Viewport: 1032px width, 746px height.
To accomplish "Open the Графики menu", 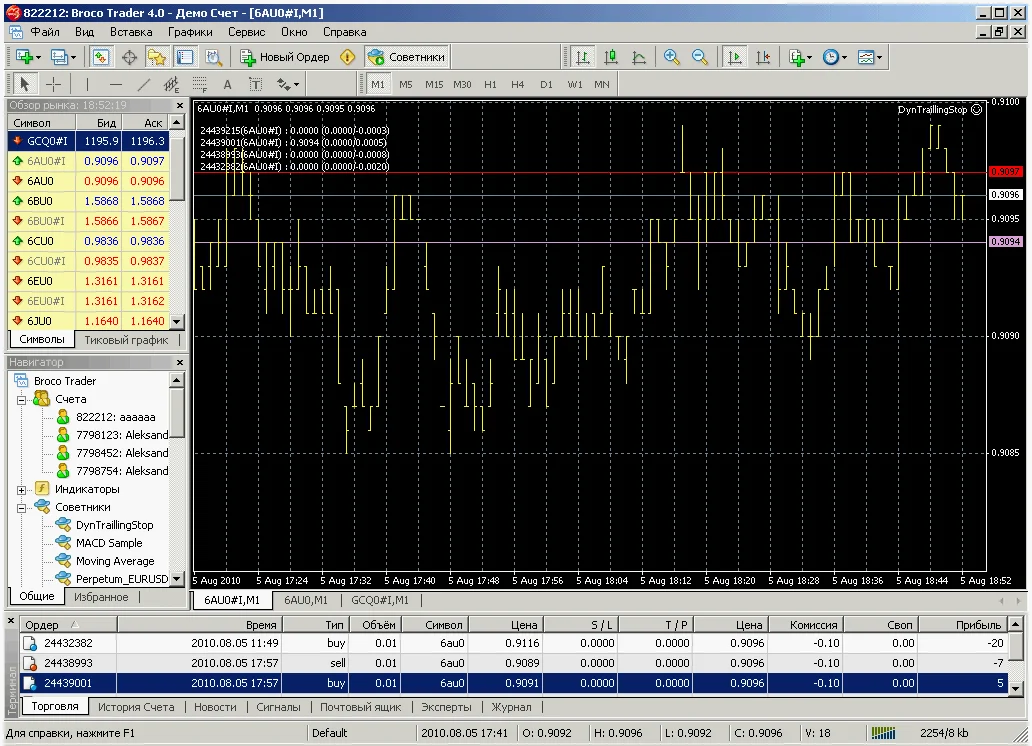I will (189, 32).
